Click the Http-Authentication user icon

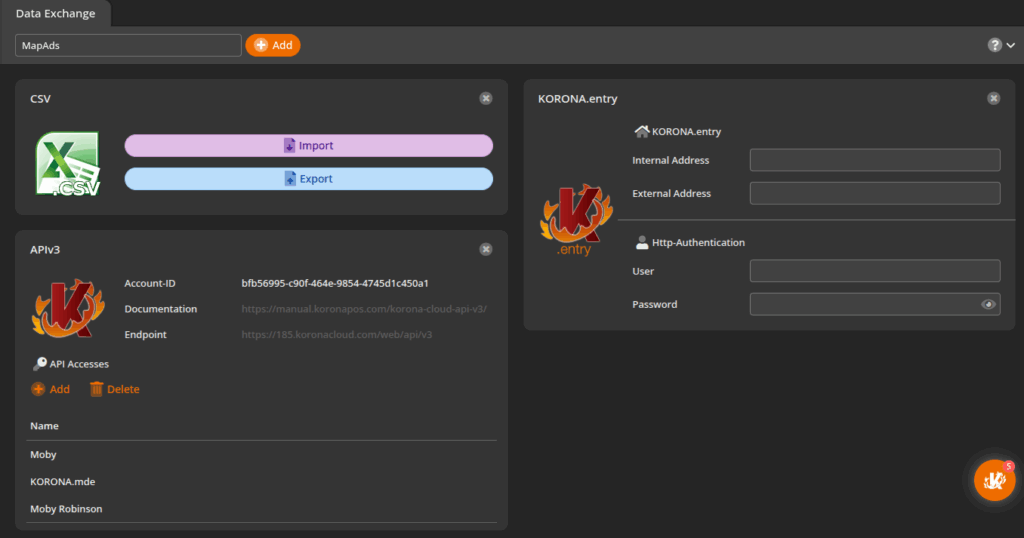tap(642, 242)
